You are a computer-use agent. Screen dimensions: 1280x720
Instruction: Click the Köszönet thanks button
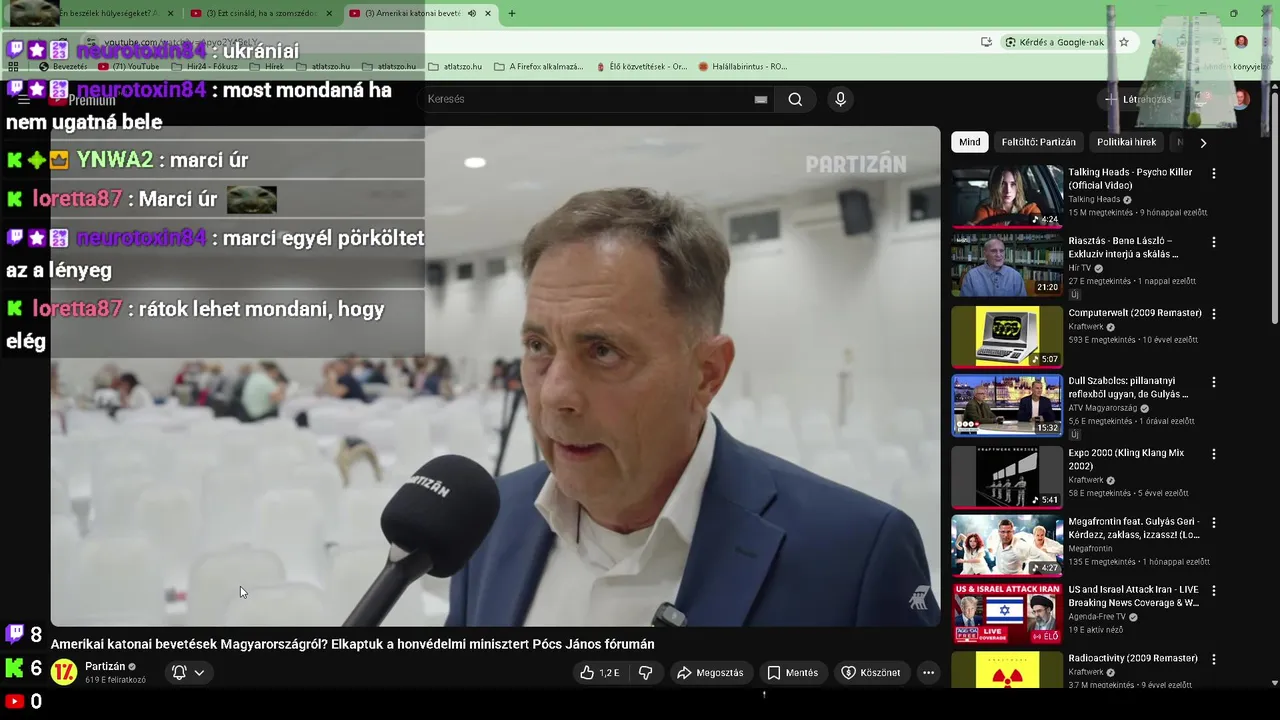point(871,673)
